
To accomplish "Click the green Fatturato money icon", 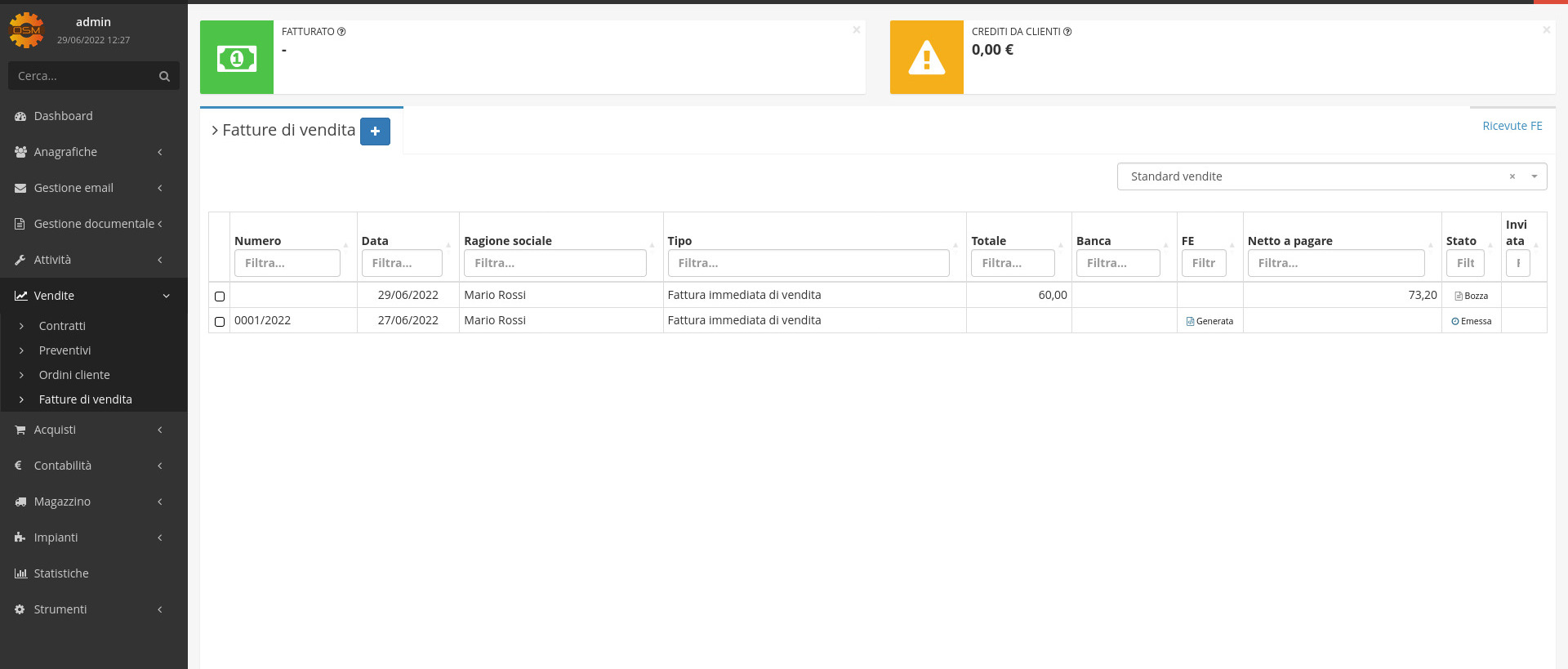I will [x=237, y=58].
